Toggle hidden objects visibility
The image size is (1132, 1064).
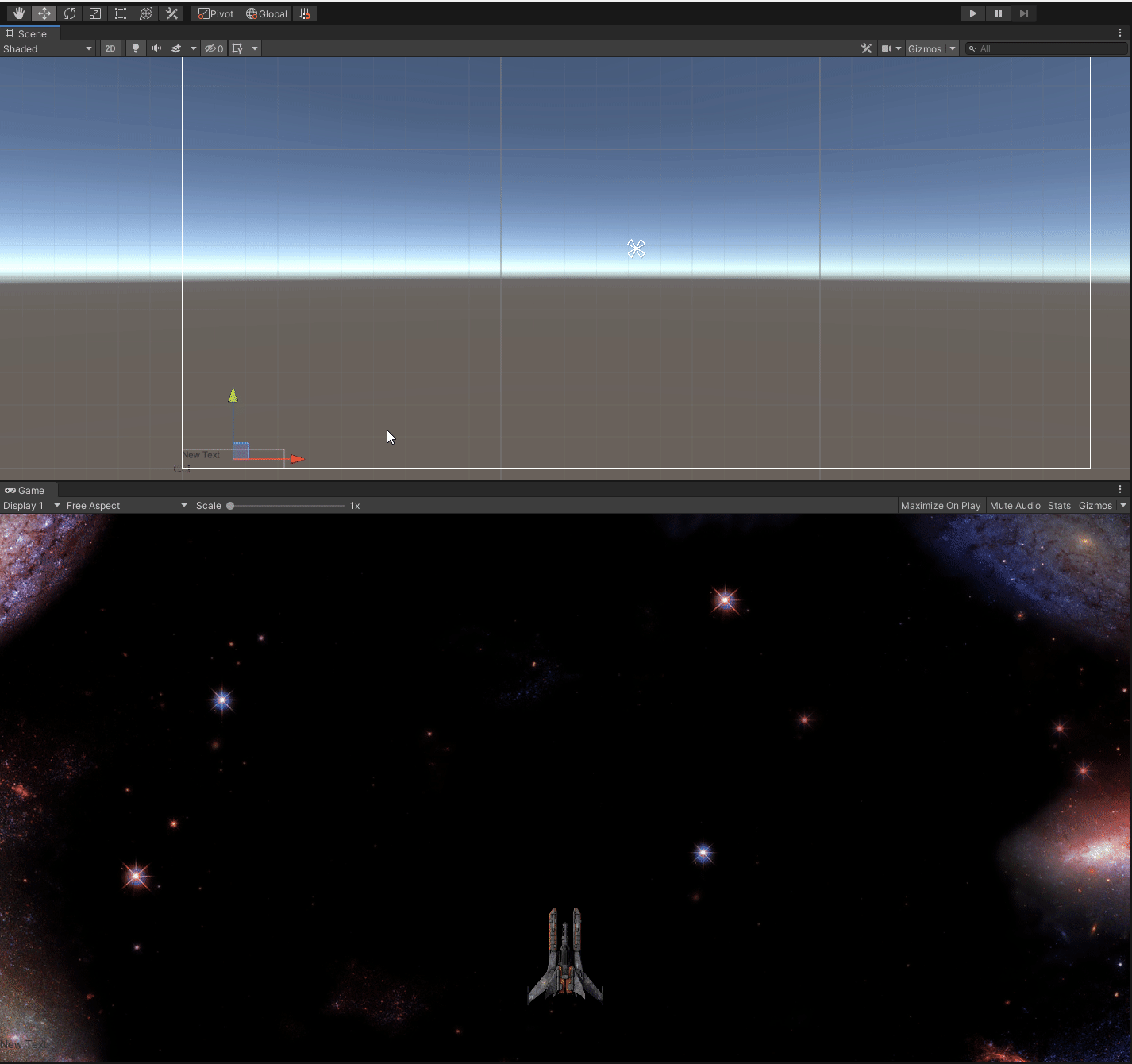[214, 48]
